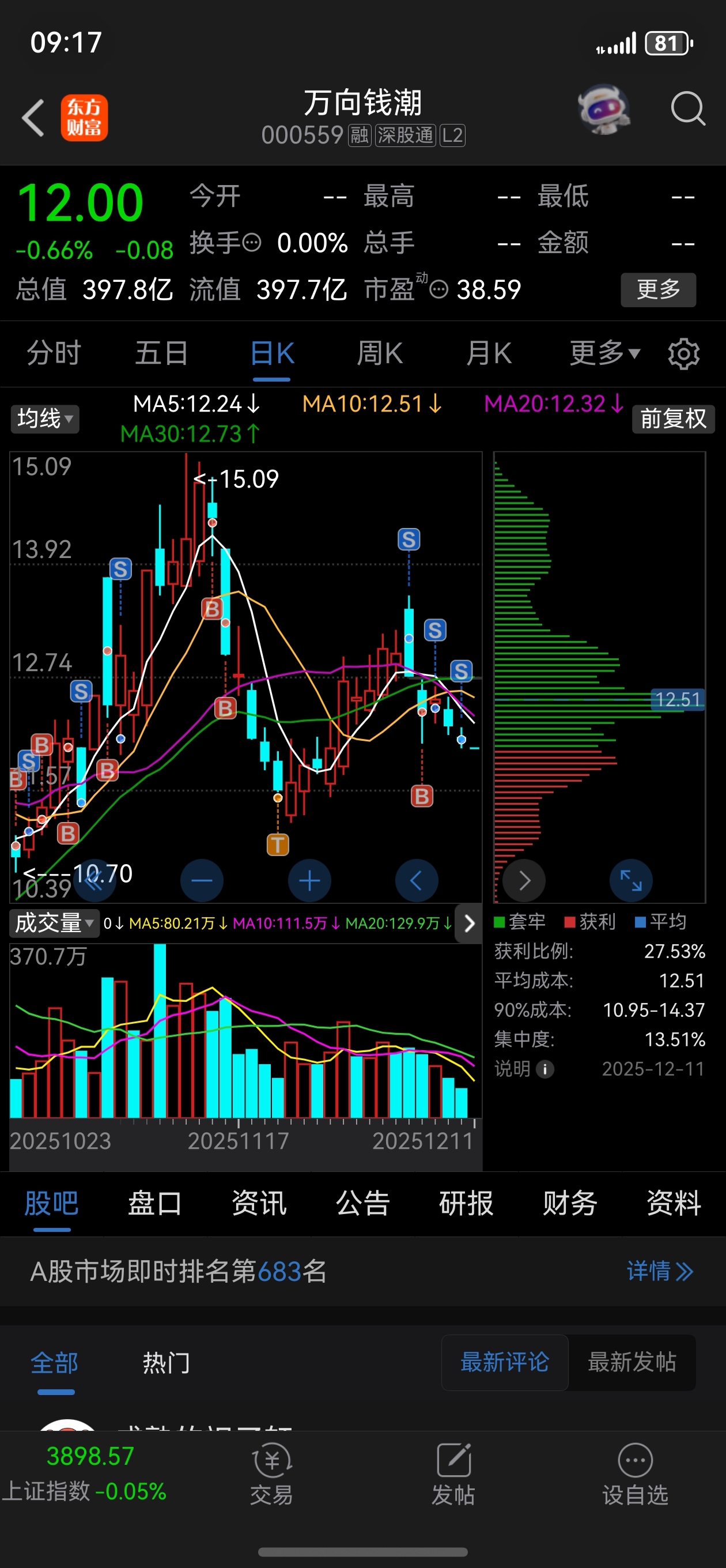Tap the 获利 red legend swatch

(570, 922)
